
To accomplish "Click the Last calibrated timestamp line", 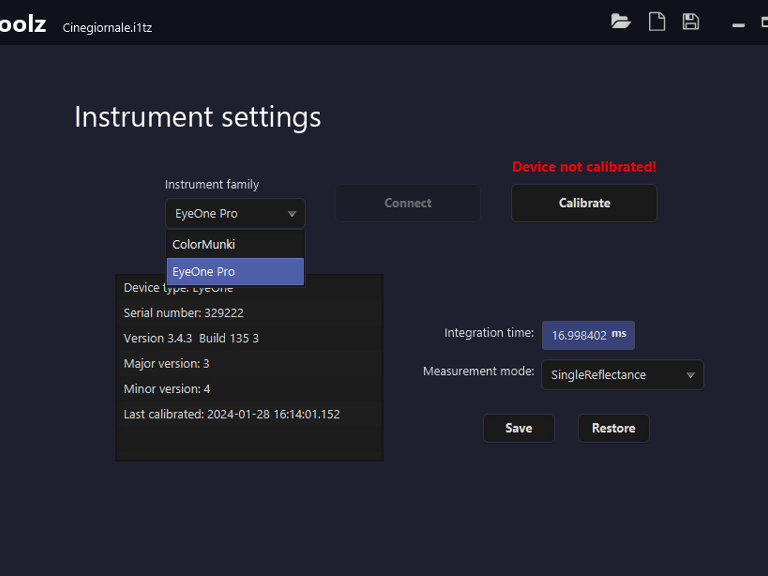I will pos(232,414).
